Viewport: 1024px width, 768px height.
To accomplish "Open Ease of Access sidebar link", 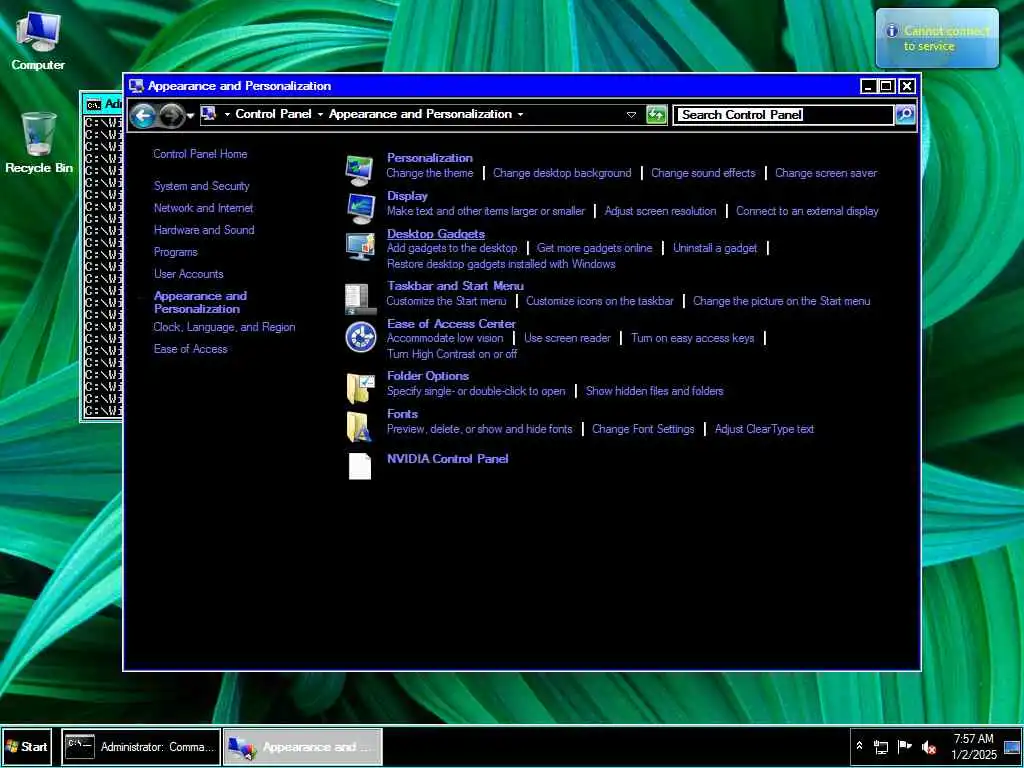I will pyautogui.click(x=190, y=349).
